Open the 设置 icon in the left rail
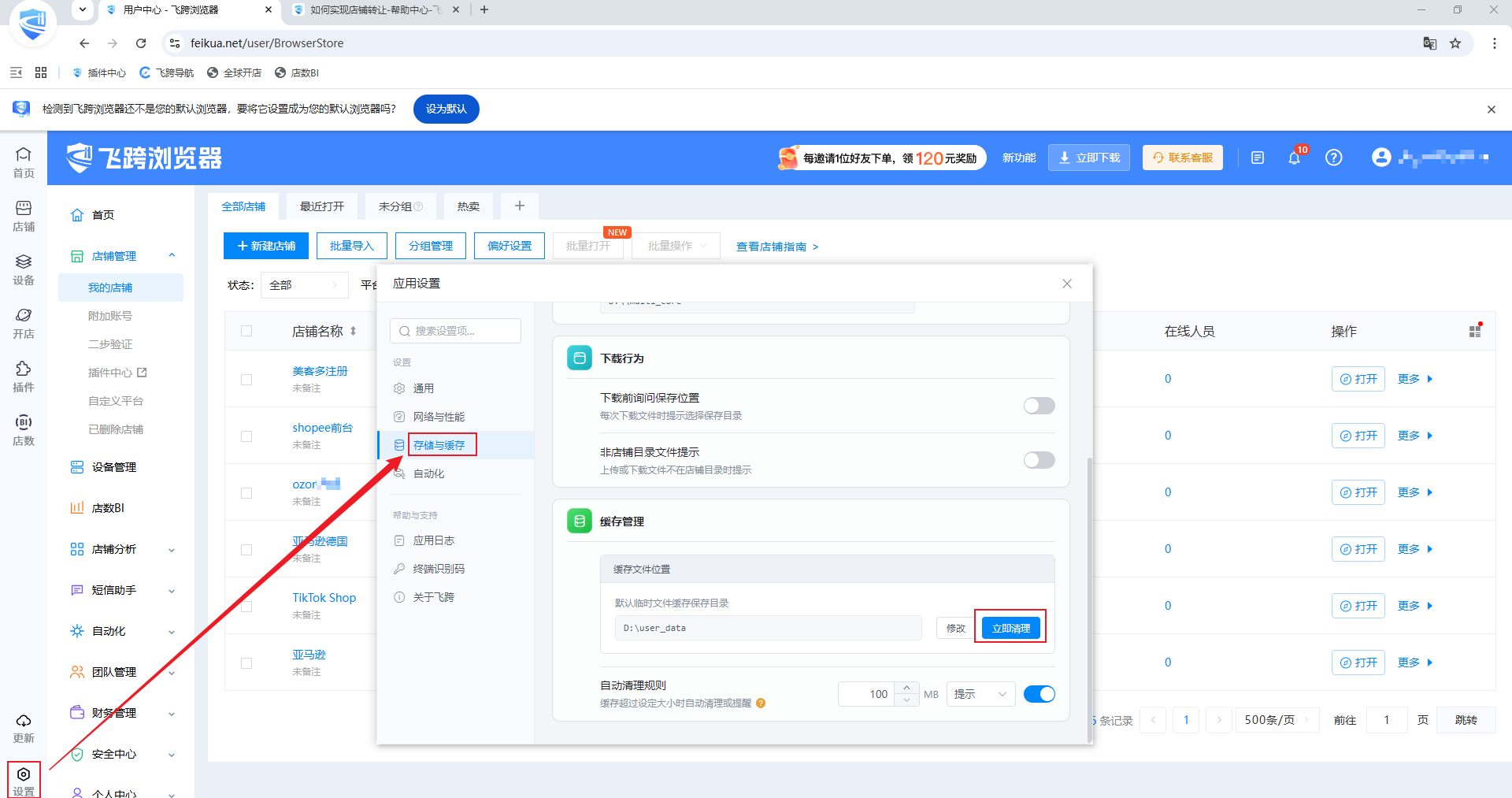The image size is (1512, 798). [x=24, y=781]
